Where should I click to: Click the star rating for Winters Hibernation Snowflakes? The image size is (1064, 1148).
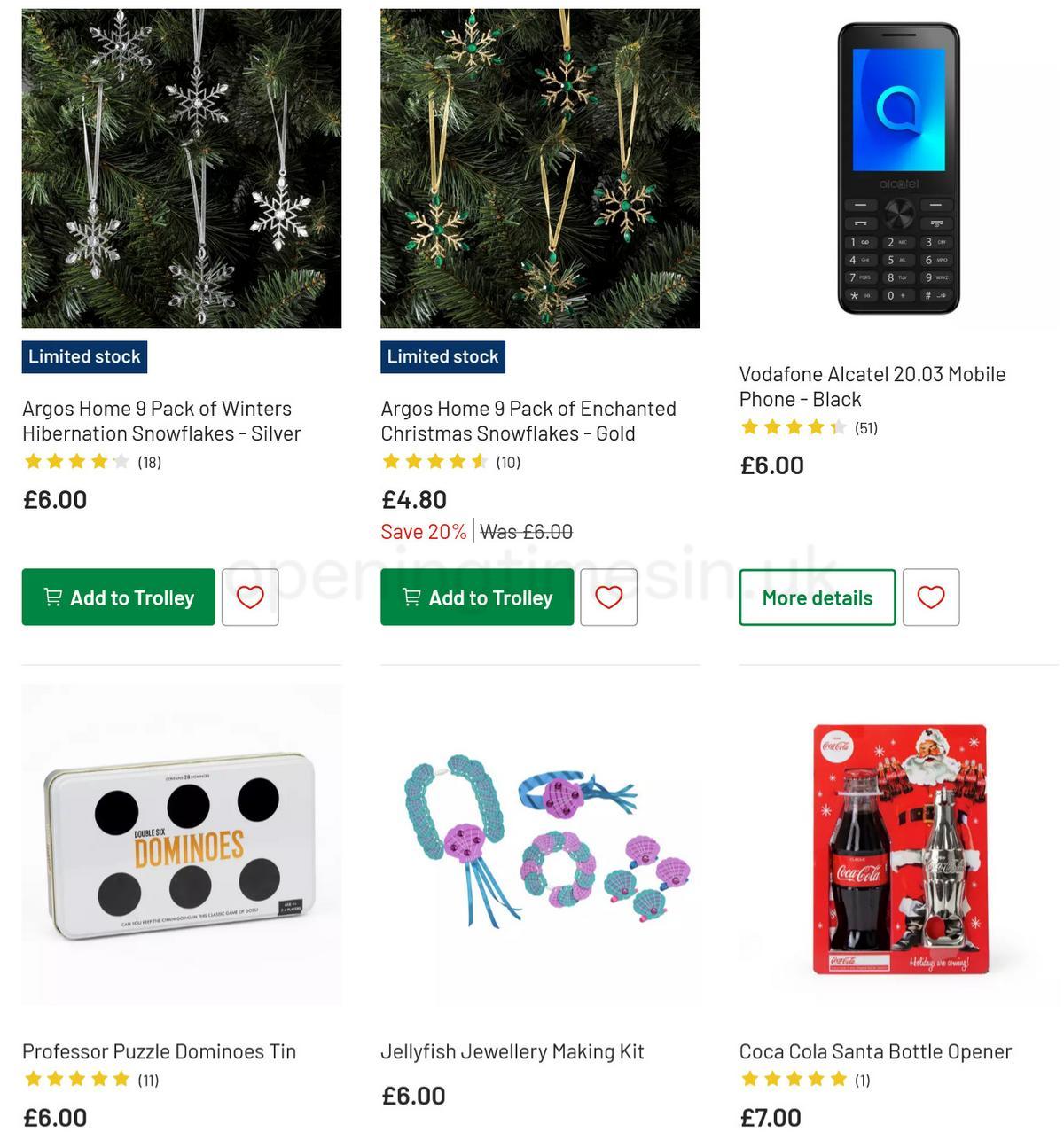tap(76, 461)
